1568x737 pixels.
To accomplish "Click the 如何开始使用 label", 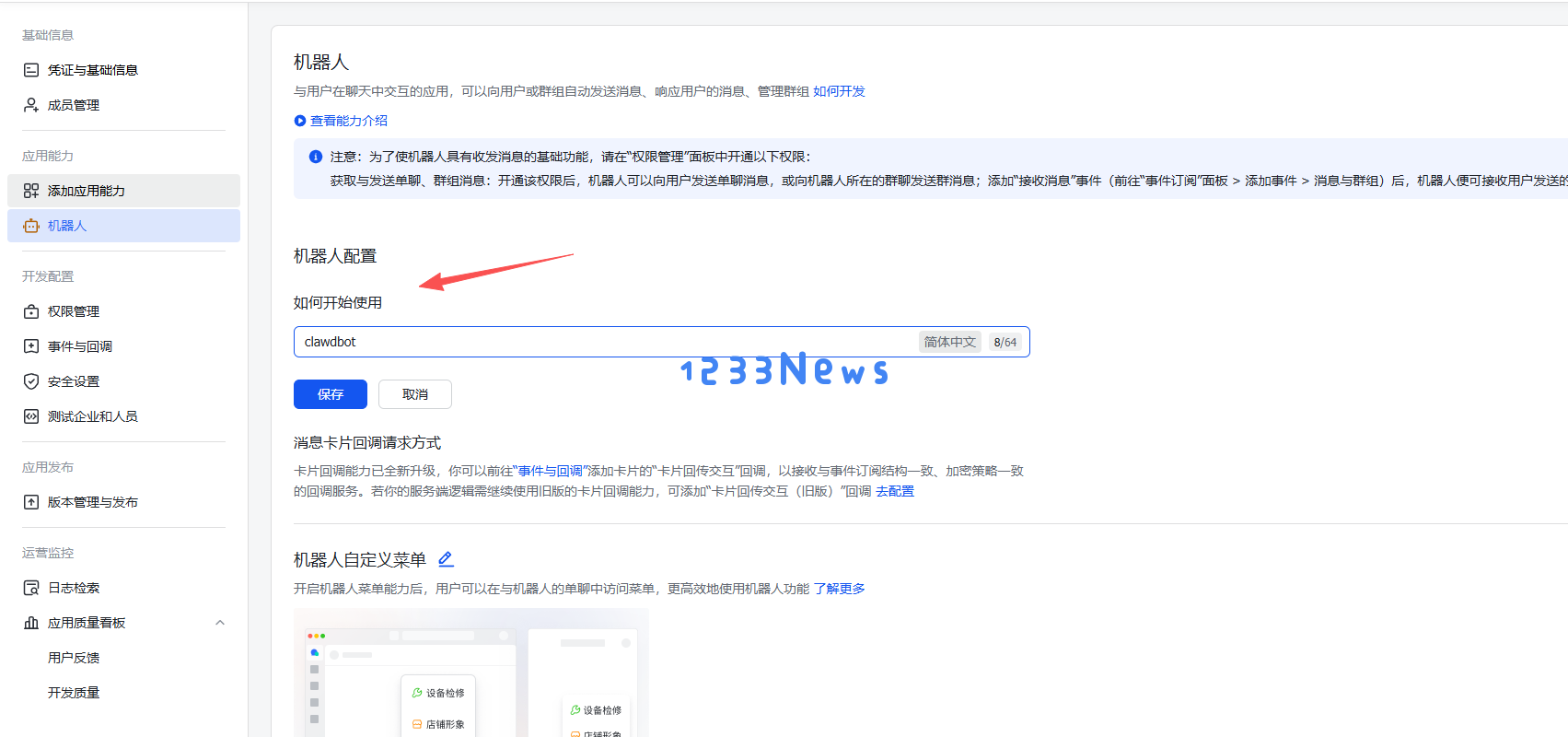I will coord(338,302).
